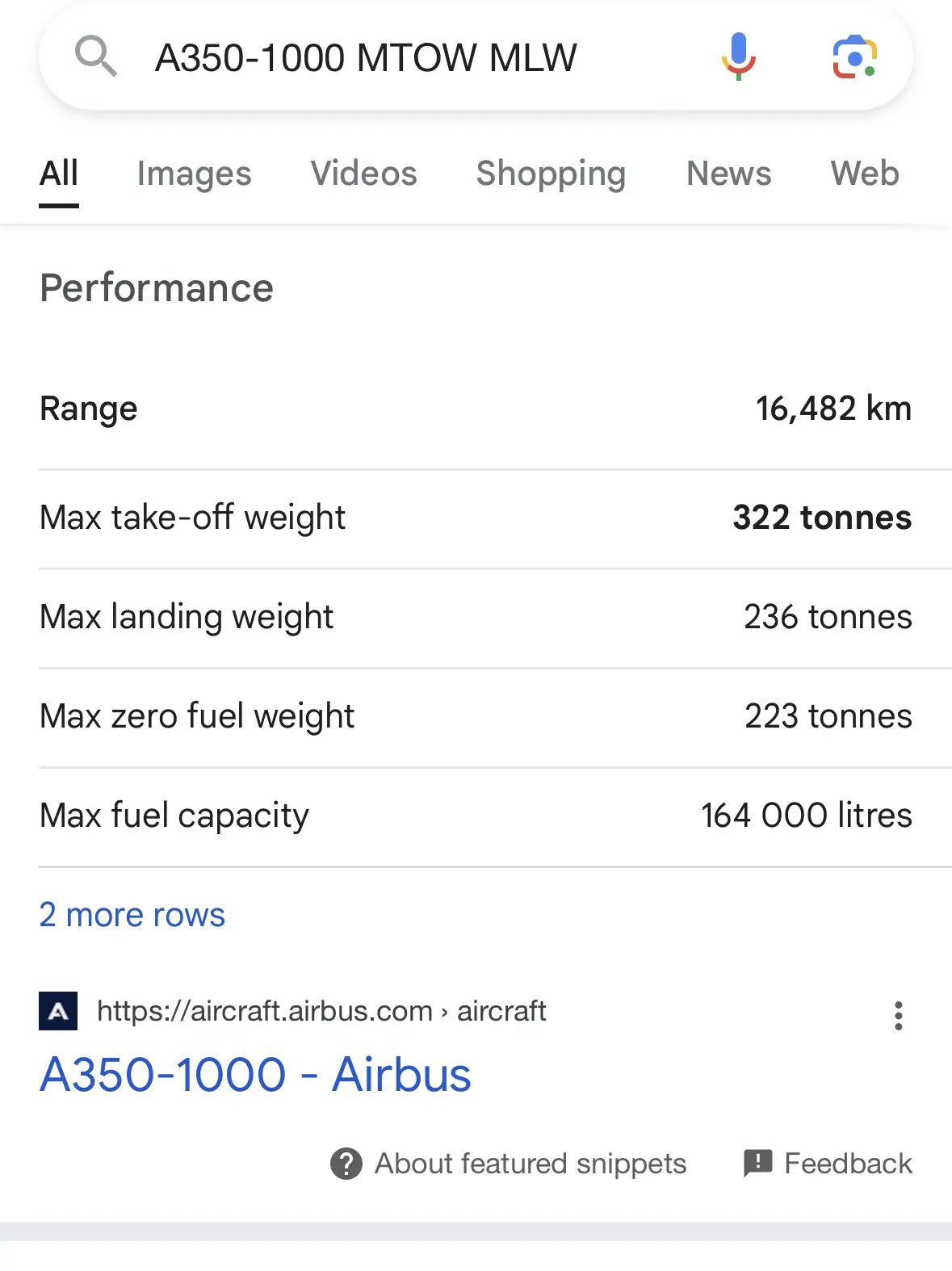Expand the 2 more rows link

[x=132, y=915]
